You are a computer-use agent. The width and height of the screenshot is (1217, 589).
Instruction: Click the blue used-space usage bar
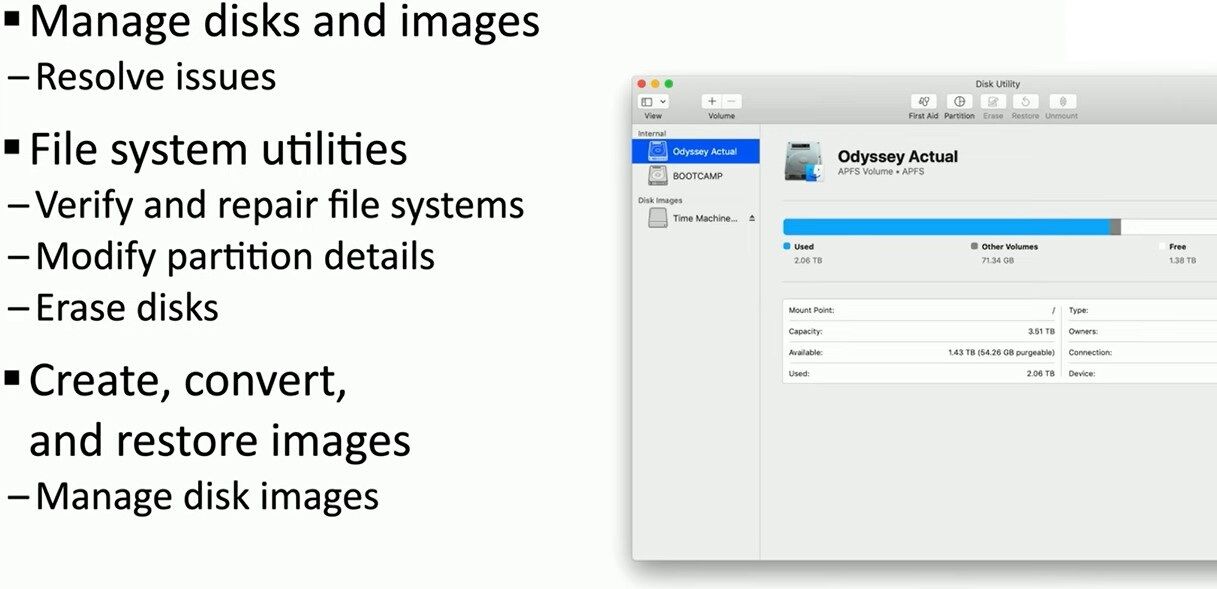tap(945, 227)
